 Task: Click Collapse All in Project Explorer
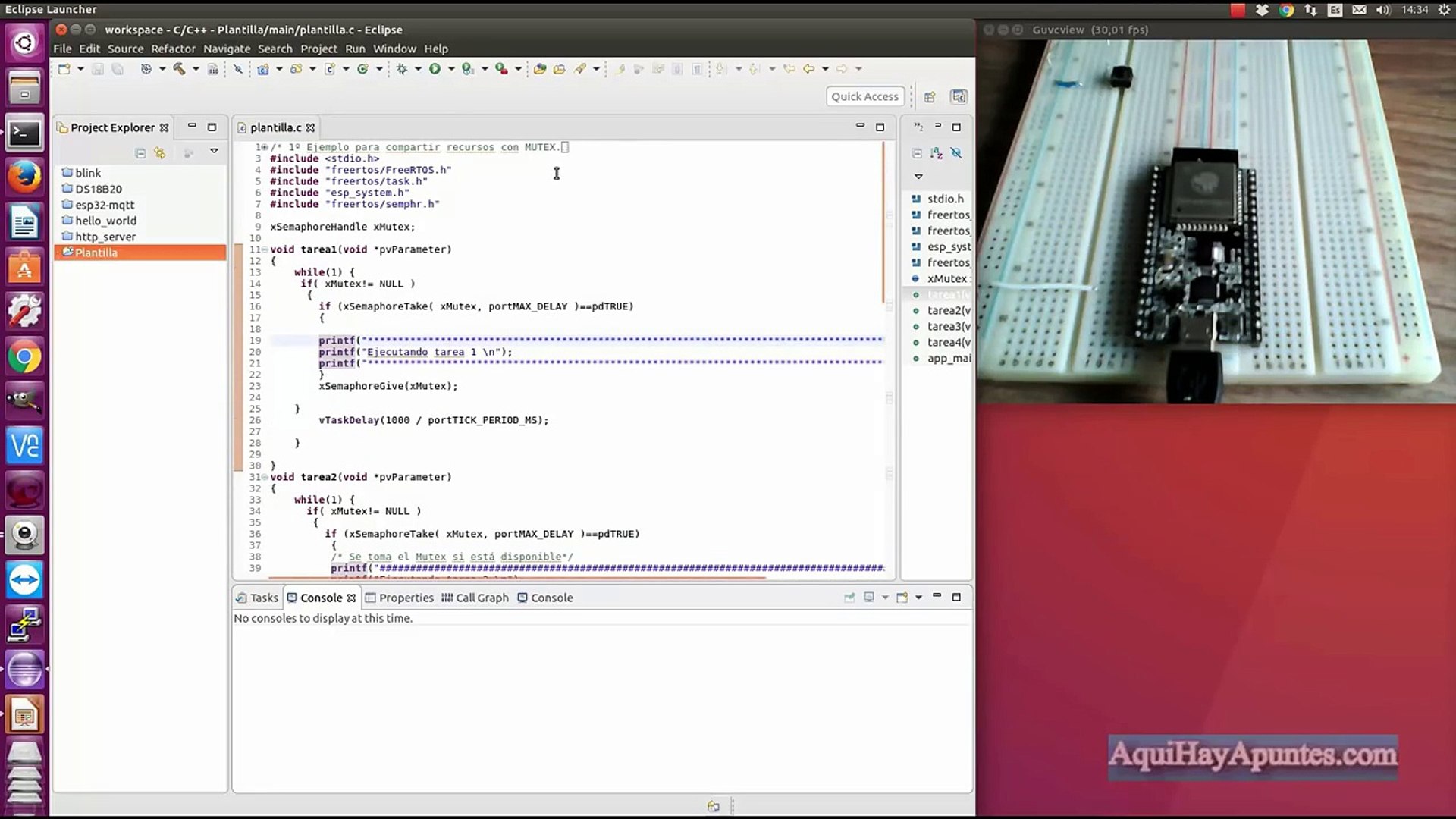point(140,153)
